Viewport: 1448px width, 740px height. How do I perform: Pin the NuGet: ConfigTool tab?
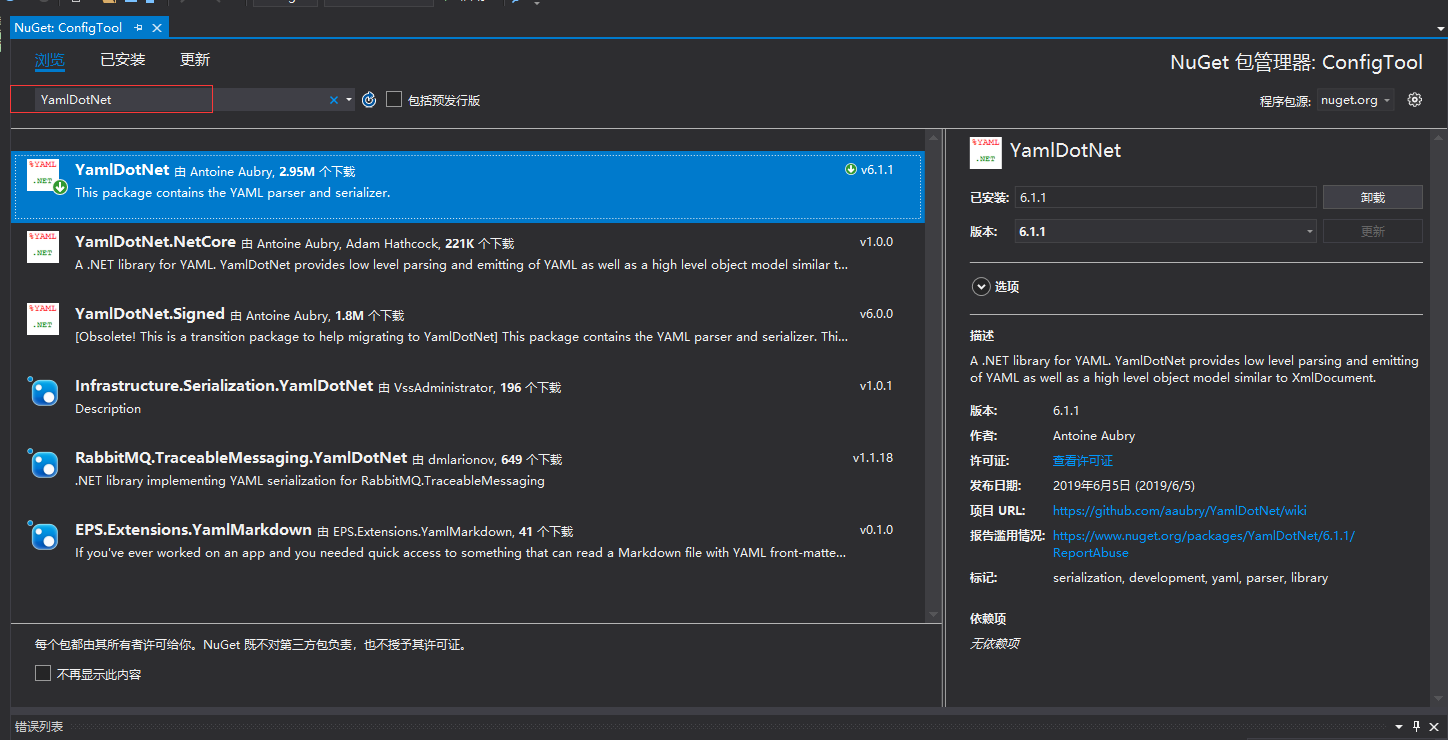(x=138, y=28)
